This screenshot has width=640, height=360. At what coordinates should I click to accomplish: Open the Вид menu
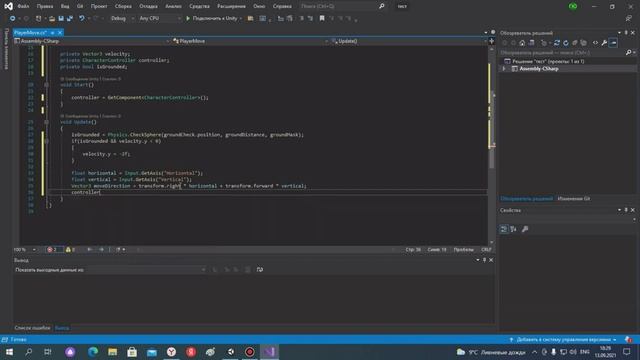[x=65, y=6]
